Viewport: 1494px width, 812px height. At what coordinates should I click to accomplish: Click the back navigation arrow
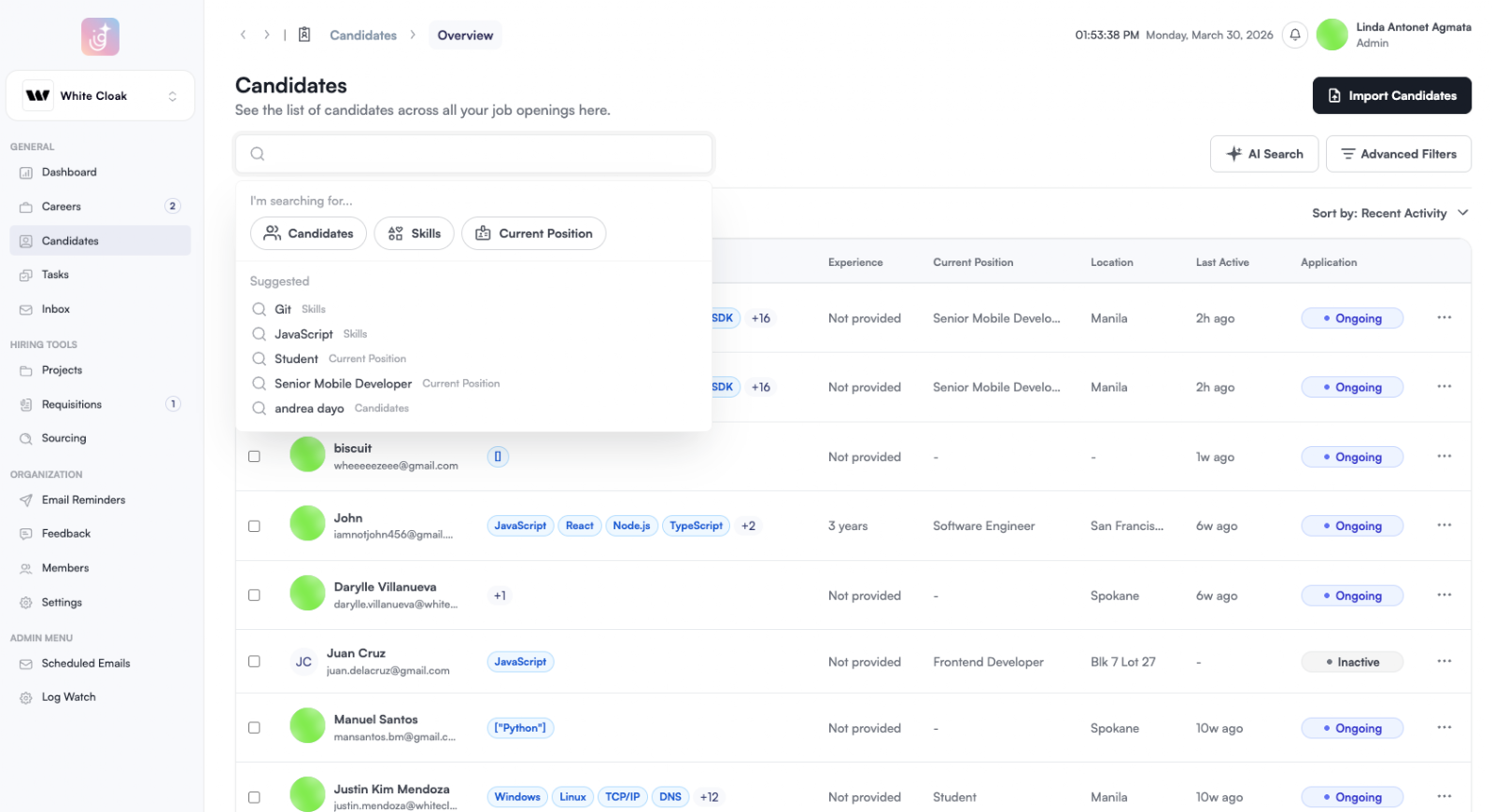pos(243,35)
